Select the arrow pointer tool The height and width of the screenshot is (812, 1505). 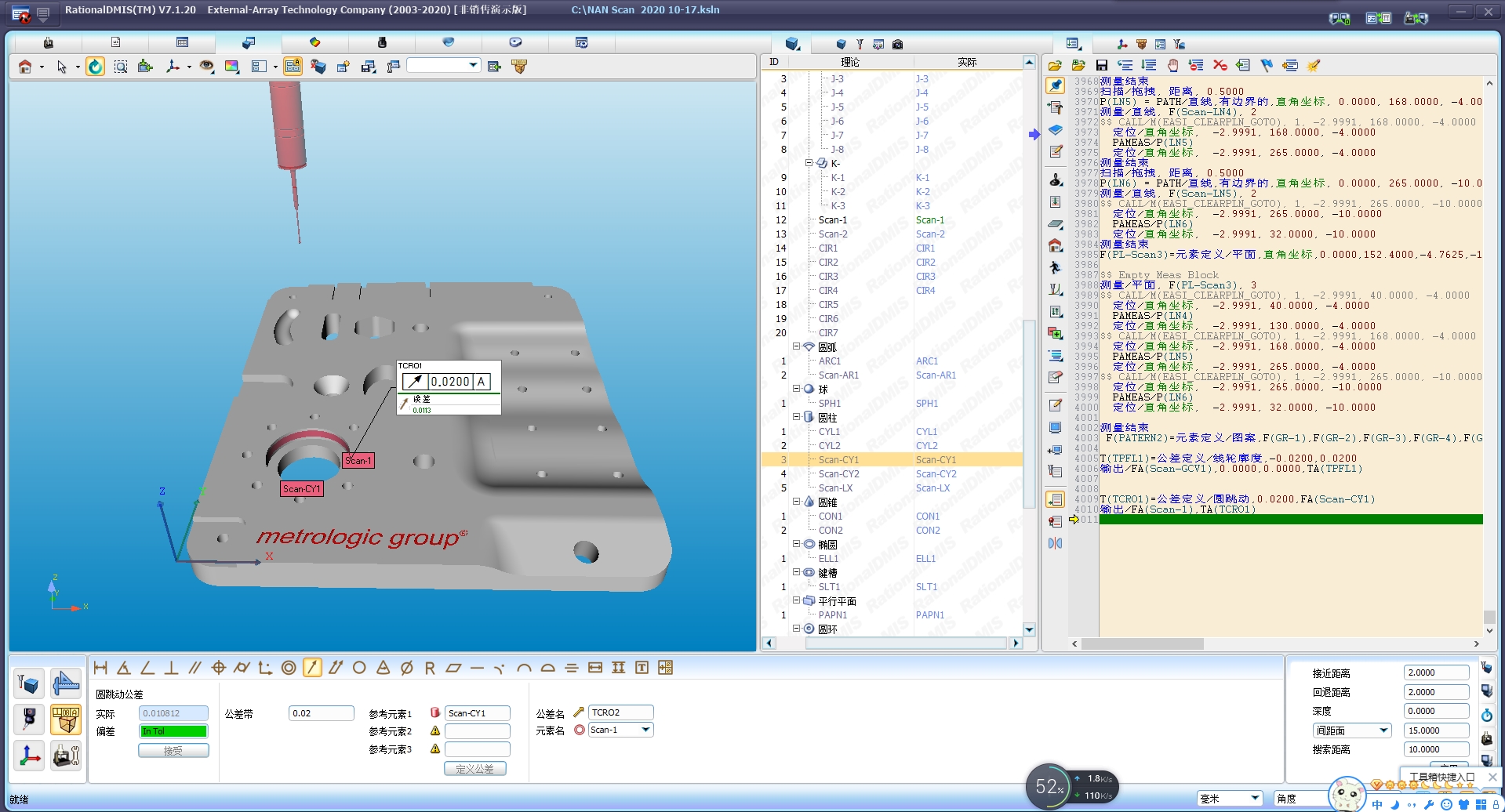pyautogui.click(x=62, y=67)
